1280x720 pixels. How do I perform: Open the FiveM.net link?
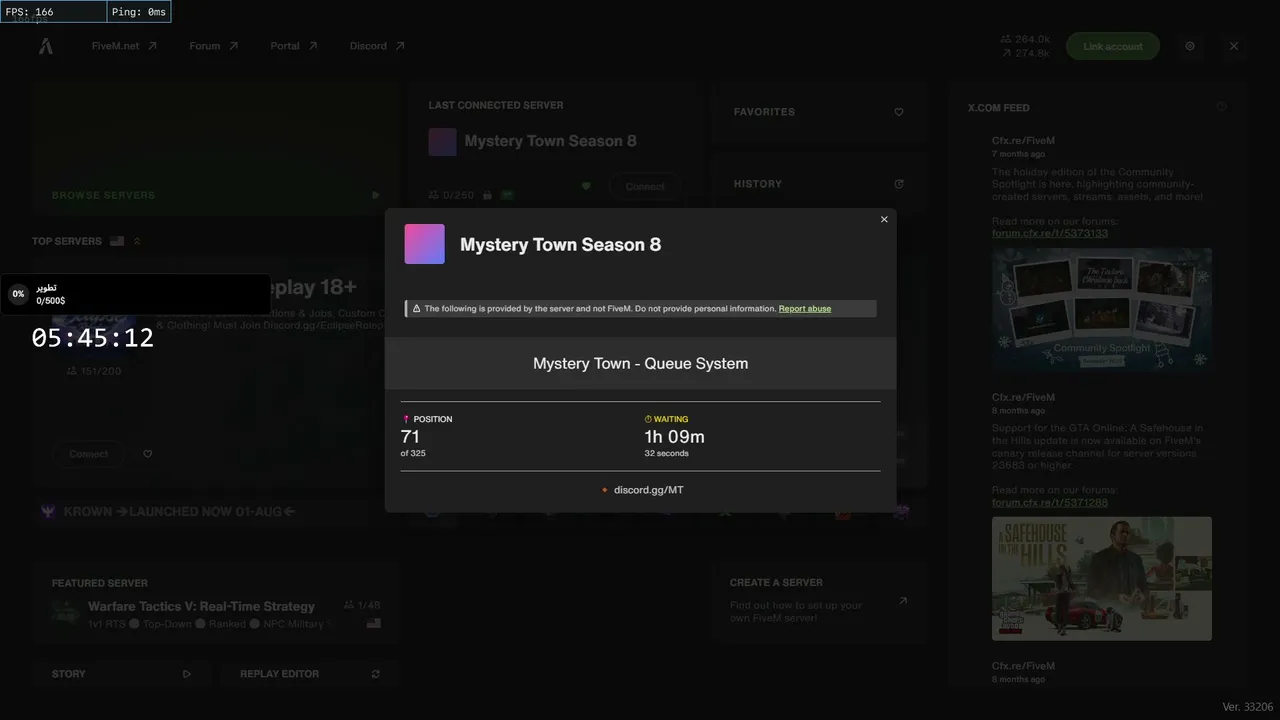click(x=124, y=46)
